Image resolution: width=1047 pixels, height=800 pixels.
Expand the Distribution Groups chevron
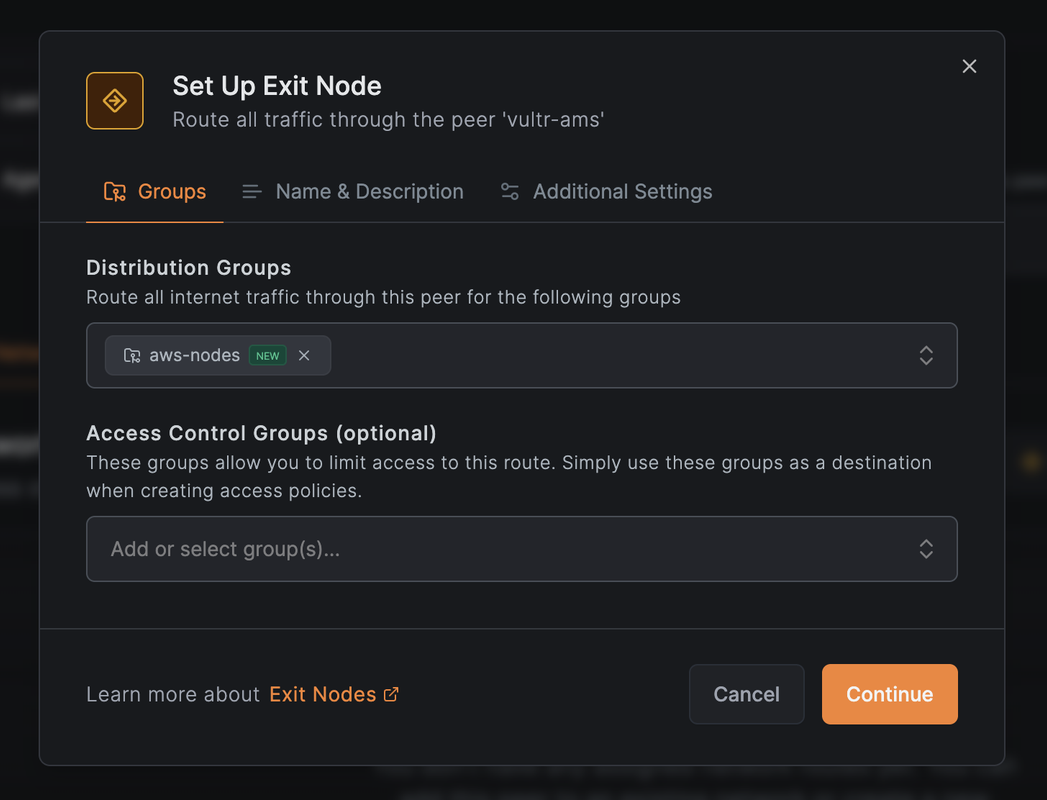click(x=926, y=355)
